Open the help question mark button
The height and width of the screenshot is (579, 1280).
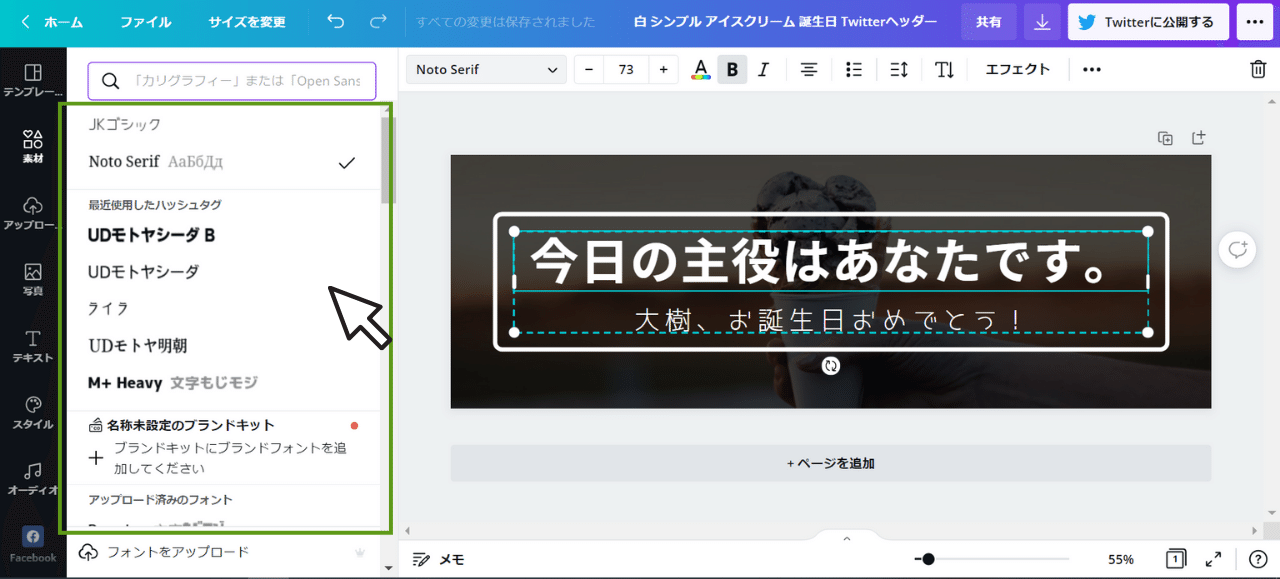(x=1258, y=559)
